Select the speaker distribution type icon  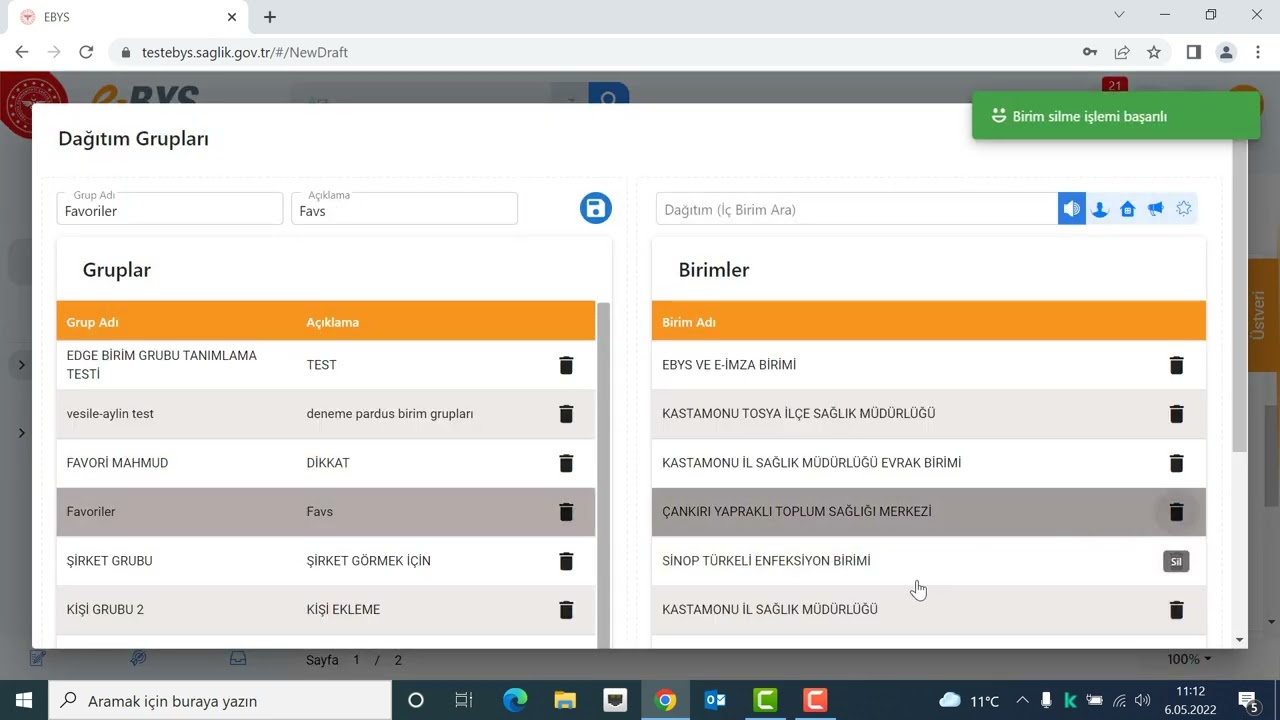click(x=1071, y=209)
